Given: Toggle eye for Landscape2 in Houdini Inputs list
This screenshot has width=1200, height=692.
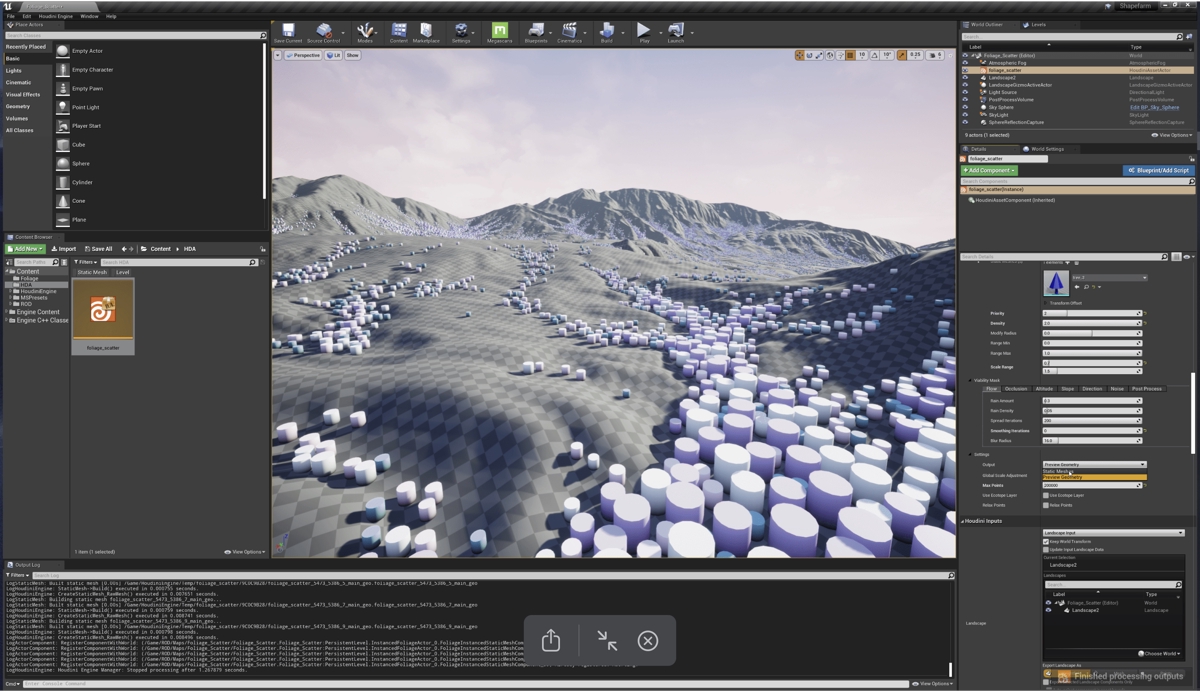Looking at the screenshot, I should [1048, 610].
